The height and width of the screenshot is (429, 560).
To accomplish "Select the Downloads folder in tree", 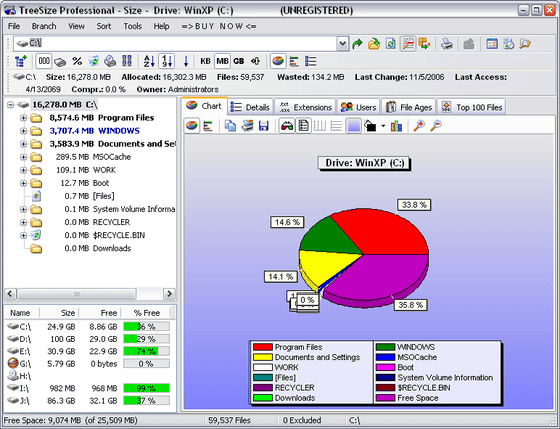I will click(112, 248).
